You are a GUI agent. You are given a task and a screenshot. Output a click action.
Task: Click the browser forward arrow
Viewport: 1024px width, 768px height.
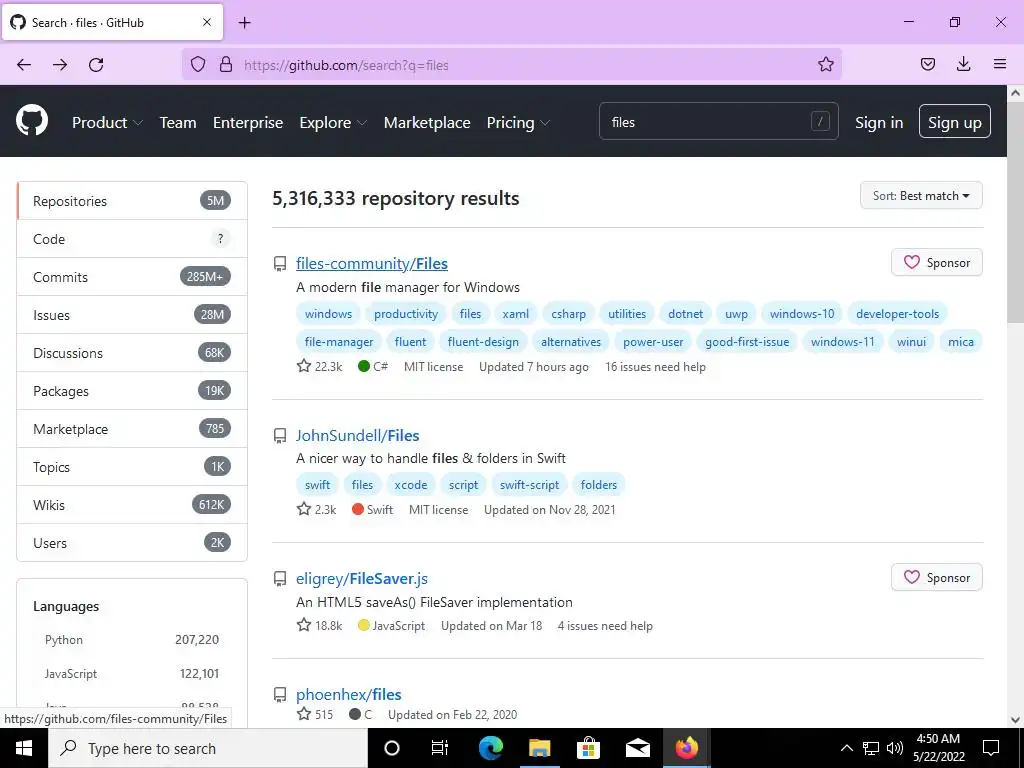(x=60, y=65)
